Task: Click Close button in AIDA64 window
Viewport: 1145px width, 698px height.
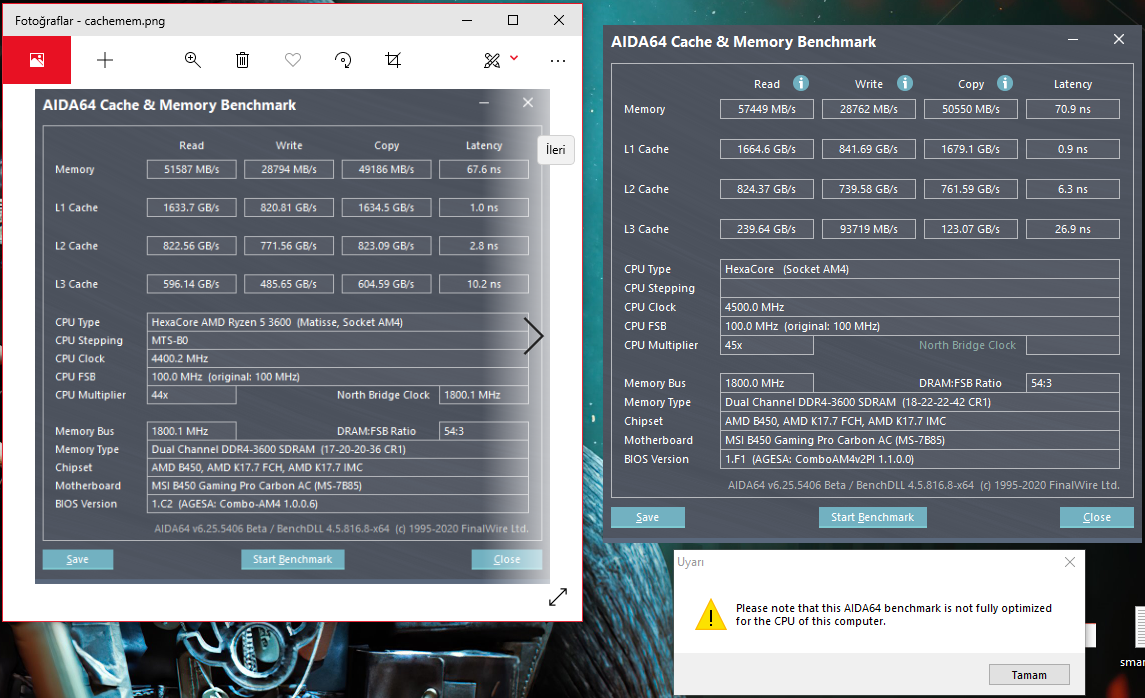Action: pyautogui.click(x=1097, y=517)
